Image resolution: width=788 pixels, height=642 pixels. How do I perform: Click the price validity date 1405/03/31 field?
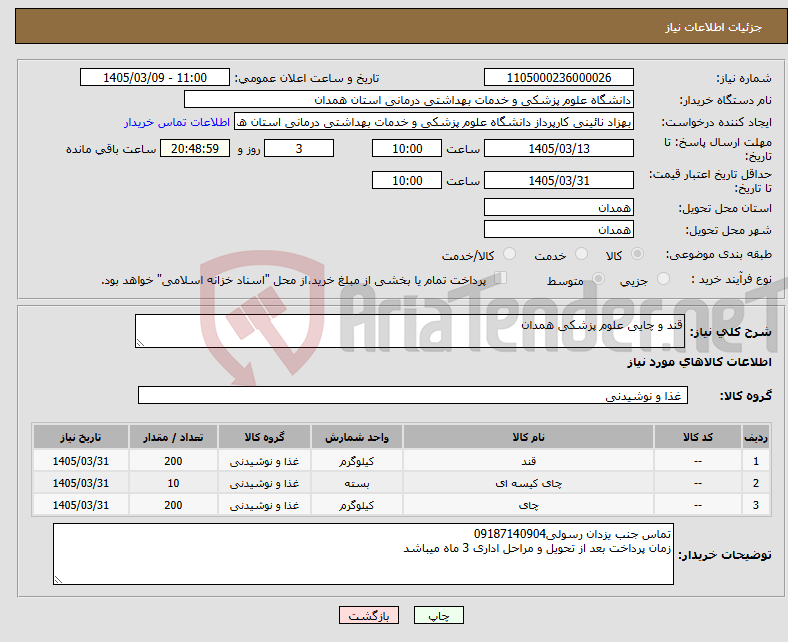(558, 180)
